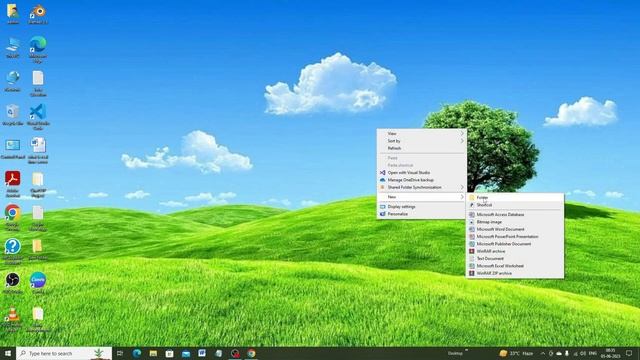Open the notification center icon
This screenshot has height=360, width=640.
click(629, 353)
